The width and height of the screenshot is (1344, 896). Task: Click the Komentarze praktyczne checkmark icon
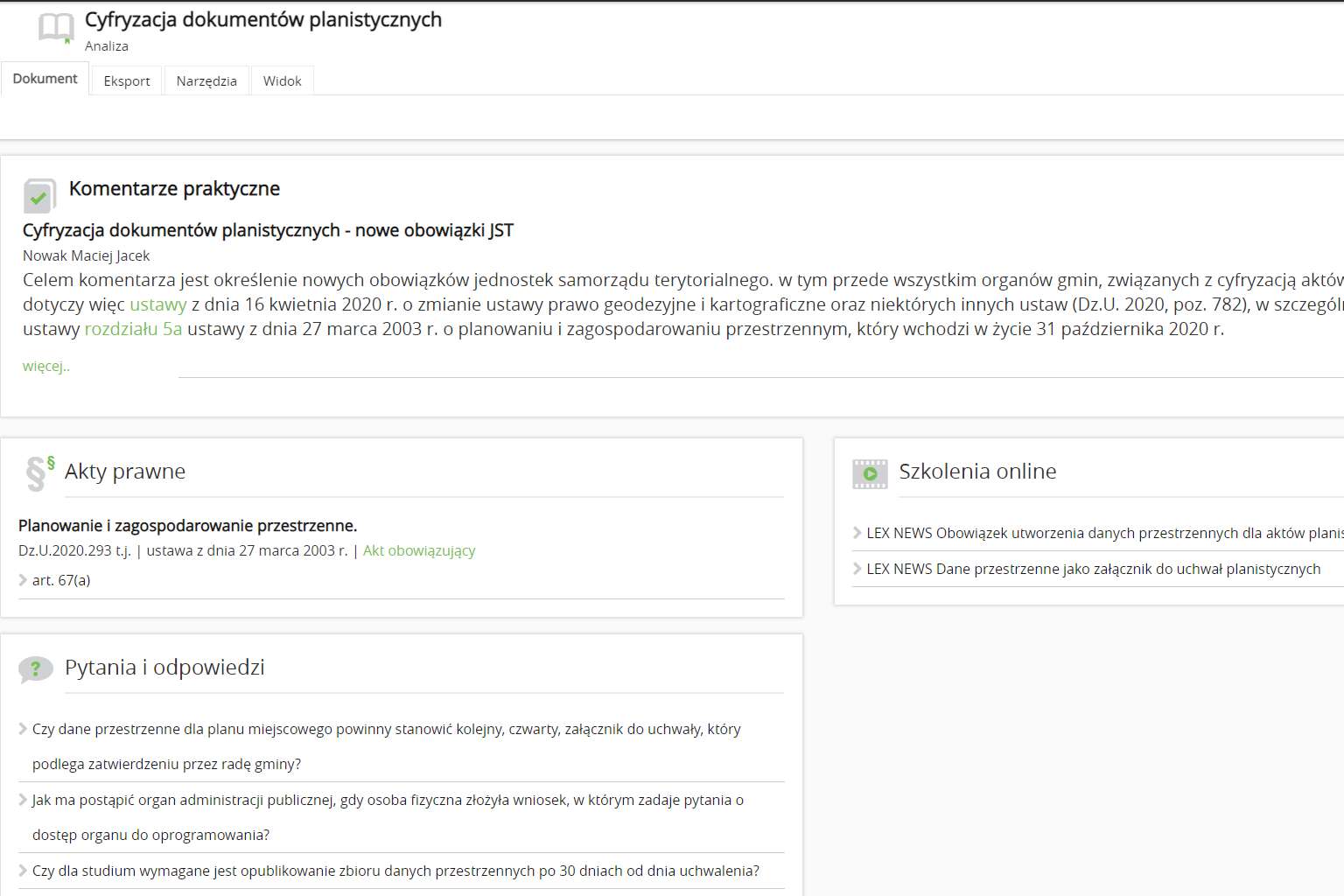click(39, 196)
